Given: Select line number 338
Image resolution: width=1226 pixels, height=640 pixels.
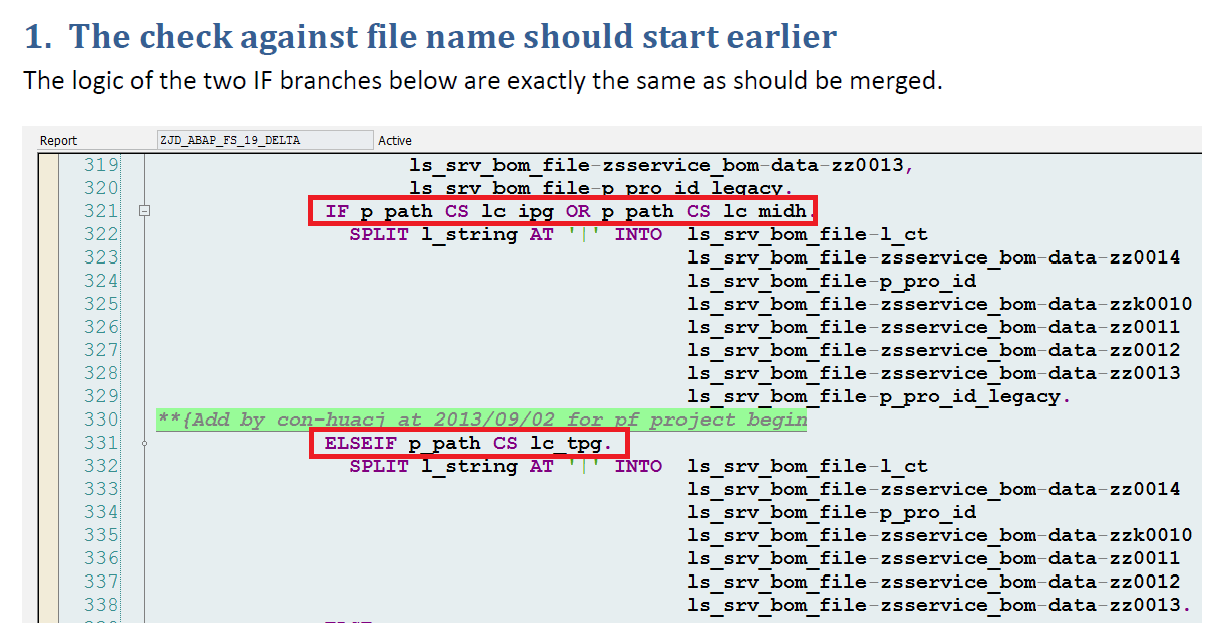Looking at the screenshot, I should pos(101,605).
